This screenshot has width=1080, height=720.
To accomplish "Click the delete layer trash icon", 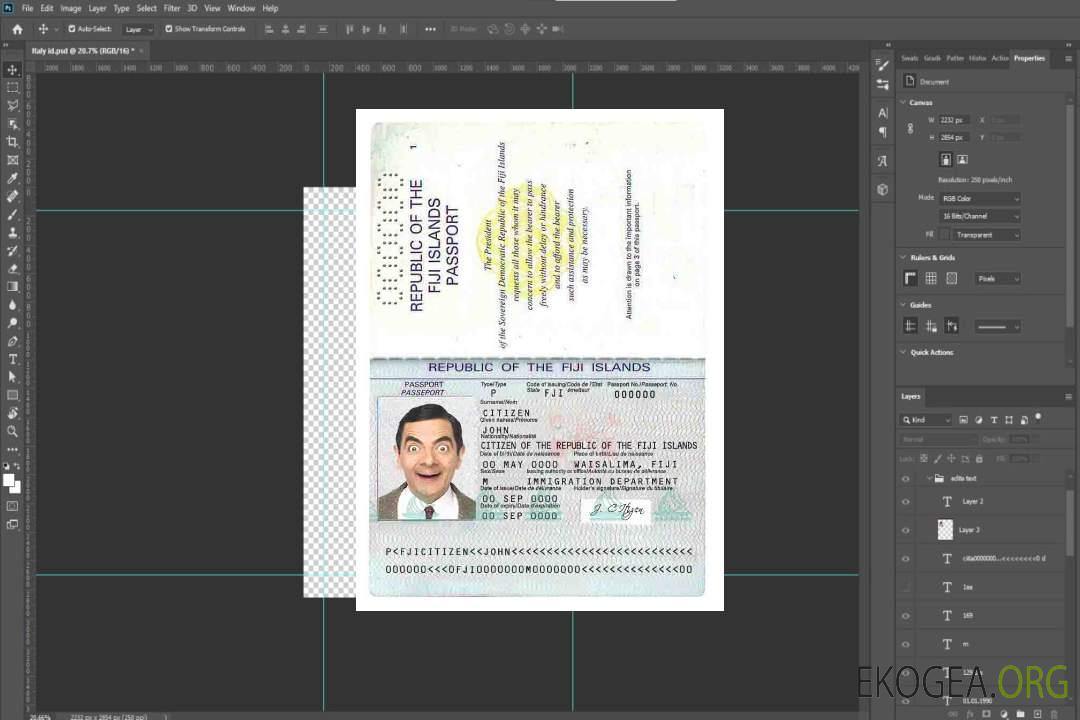I will 1054,714.
